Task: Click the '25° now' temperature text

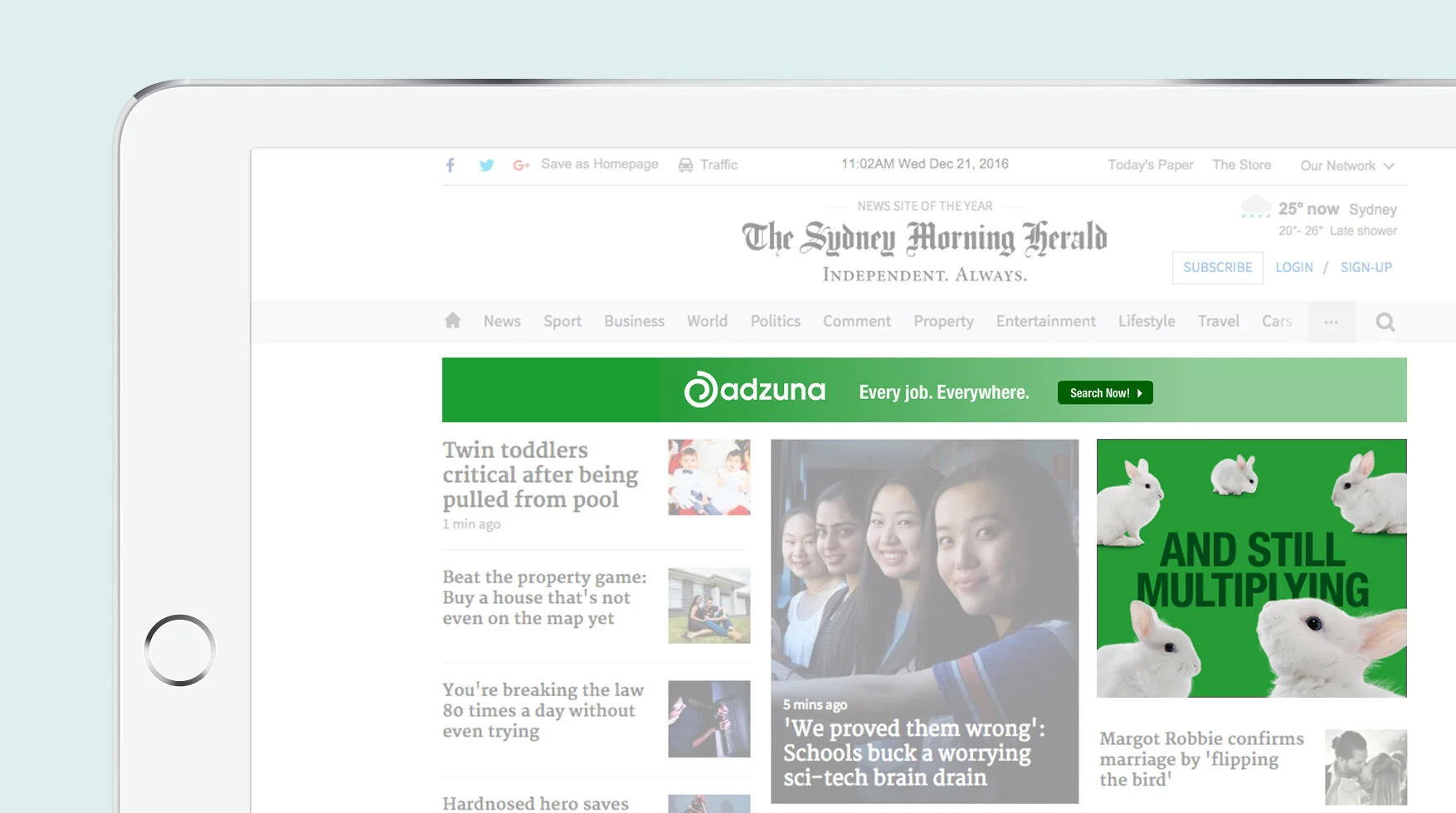Action: pyautogui.click(x=1308, y=208)
